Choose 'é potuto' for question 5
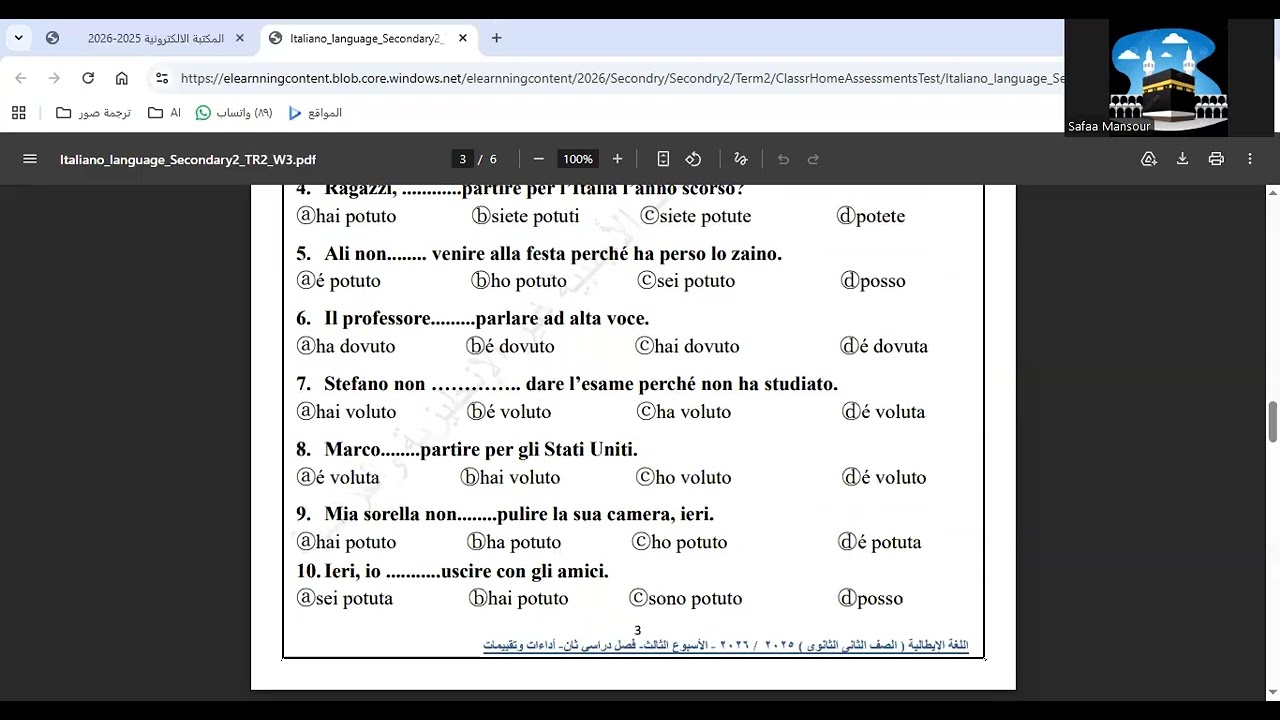The width and height of the screenshot is (1280, 720). click(339, 281)
